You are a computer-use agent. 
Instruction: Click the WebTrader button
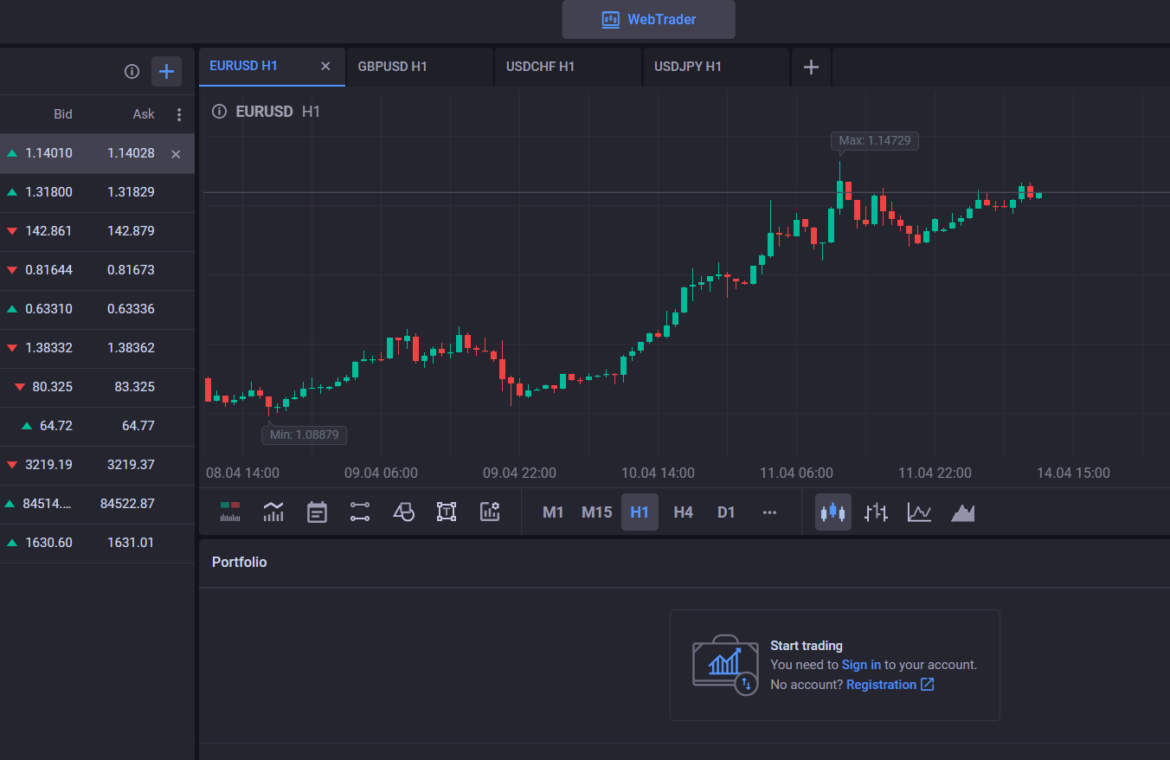tap(648, 19)
